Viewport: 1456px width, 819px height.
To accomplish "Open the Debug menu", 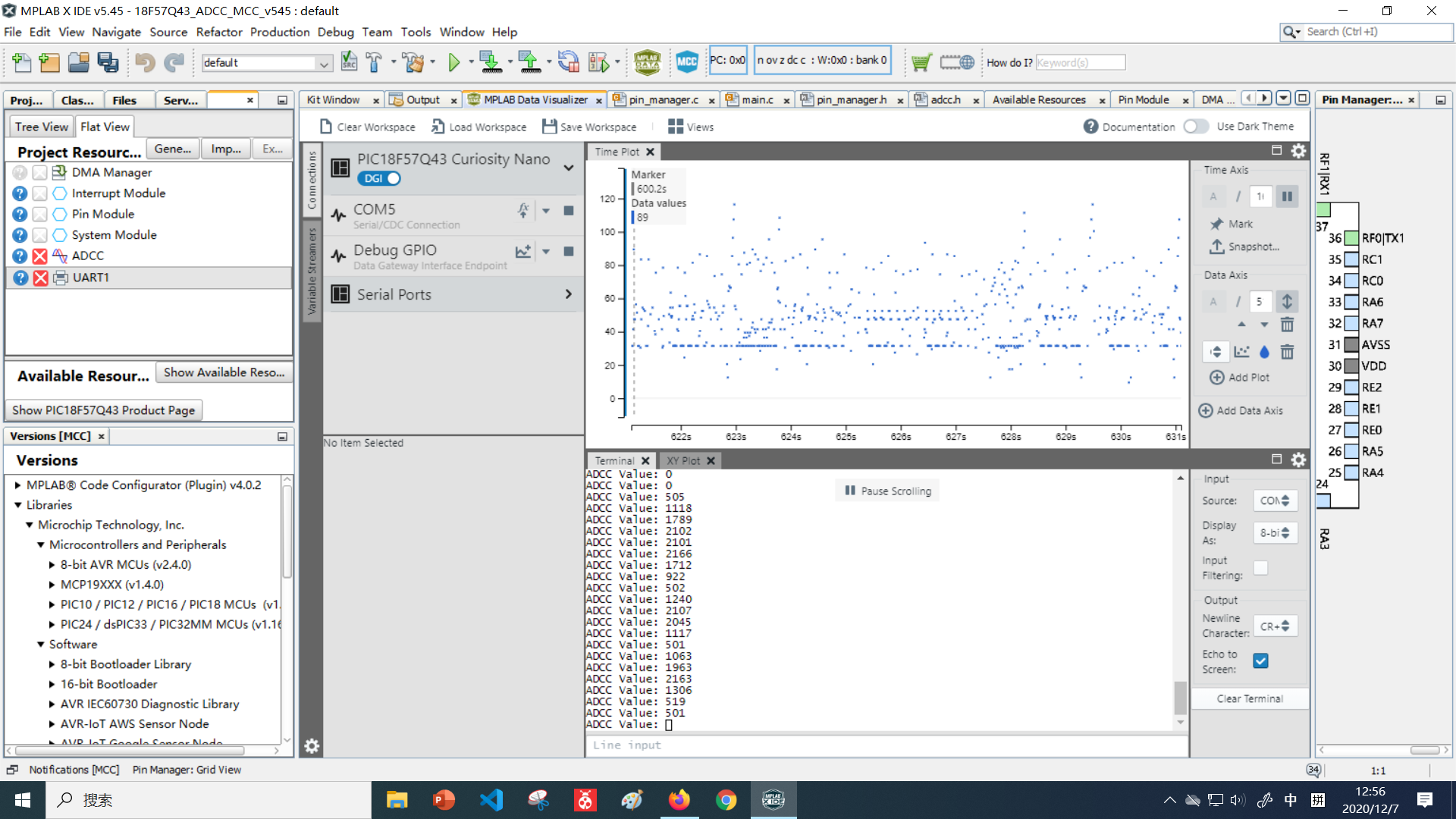I will [335, 32].
